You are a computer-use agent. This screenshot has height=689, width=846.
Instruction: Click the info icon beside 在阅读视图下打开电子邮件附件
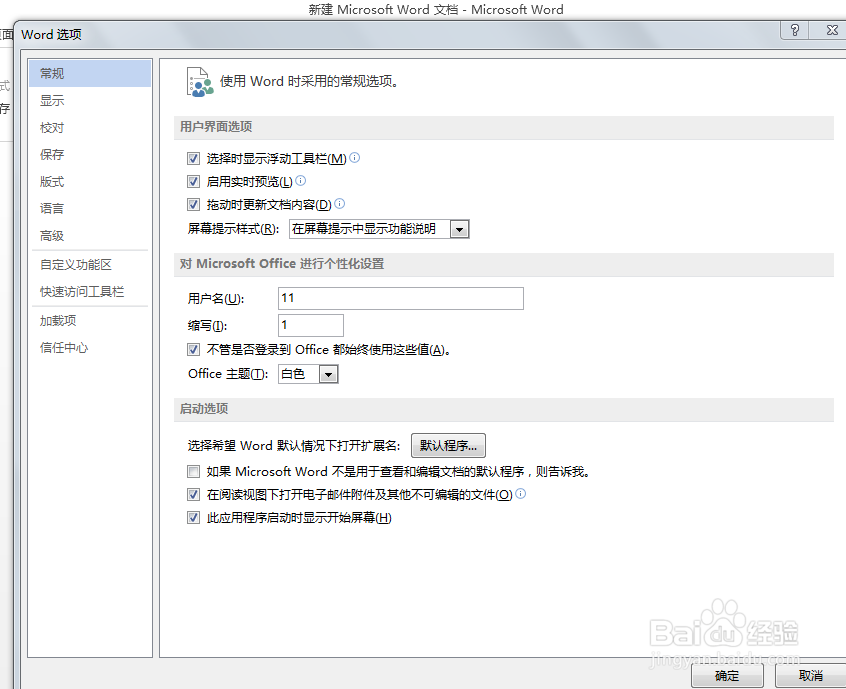pyautogui.click(x=520, y=494)
